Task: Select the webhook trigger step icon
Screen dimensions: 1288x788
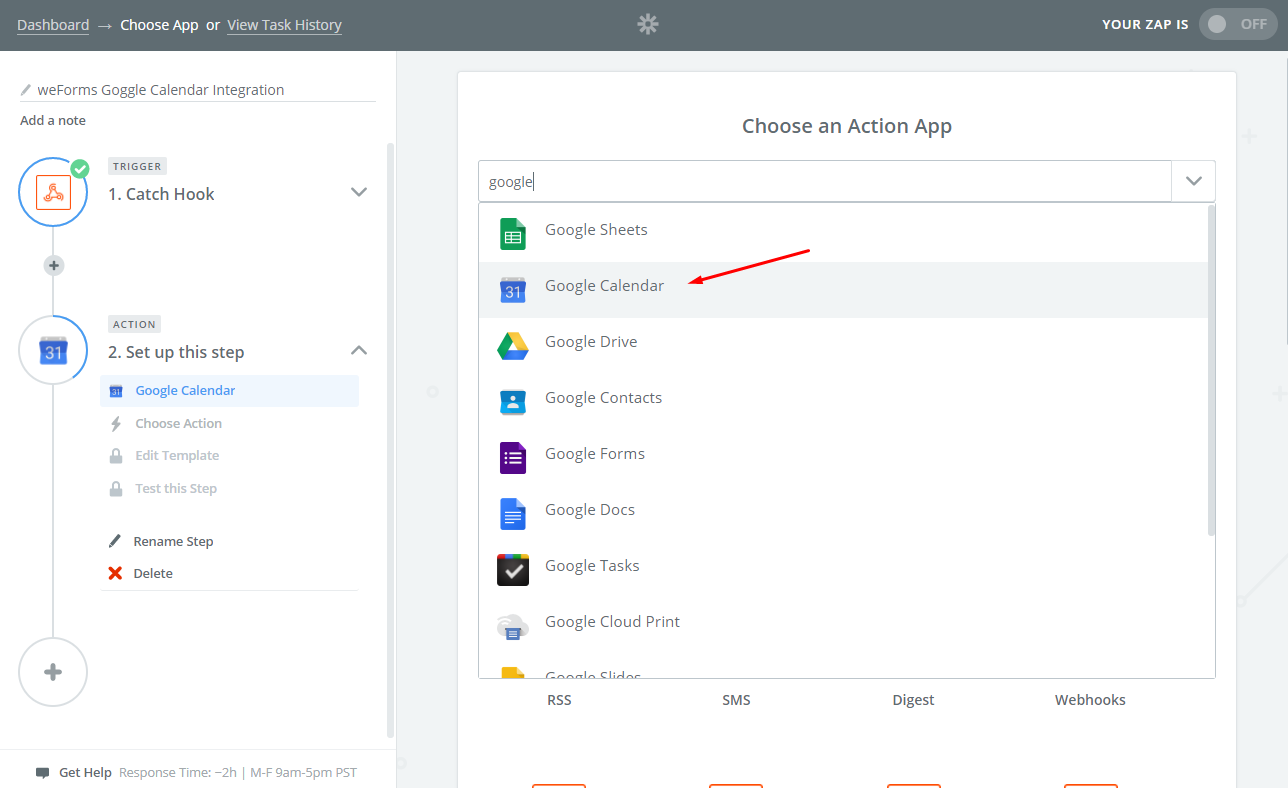Action: (53, 192)
